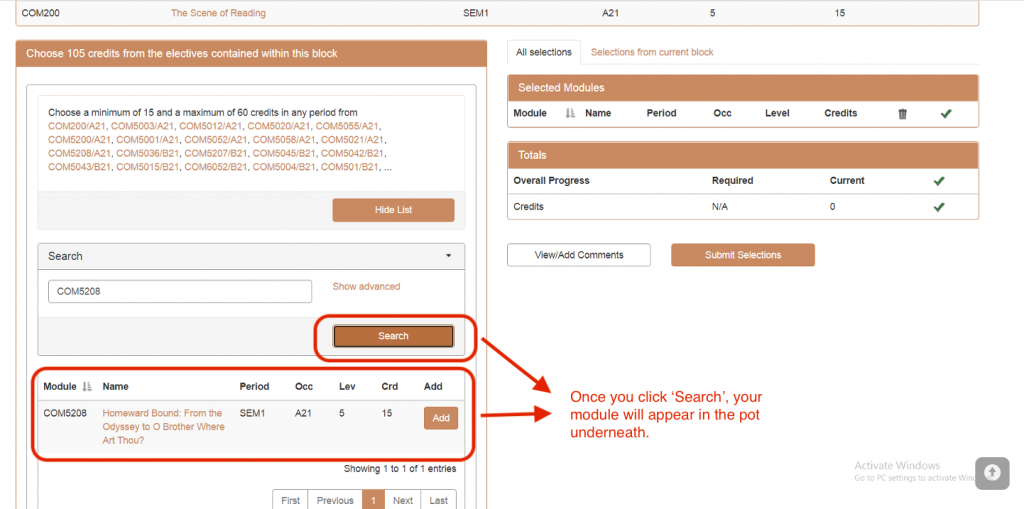Open The Scene of Reading module link
Screen dimensions: 1024x509
[x=218, y=13]
